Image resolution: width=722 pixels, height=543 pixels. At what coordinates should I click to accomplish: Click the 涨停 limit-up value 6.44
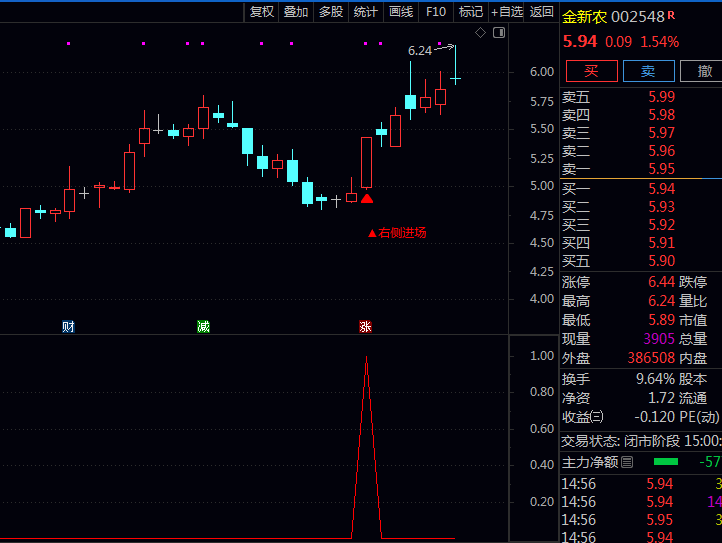(x=661, y=281)
